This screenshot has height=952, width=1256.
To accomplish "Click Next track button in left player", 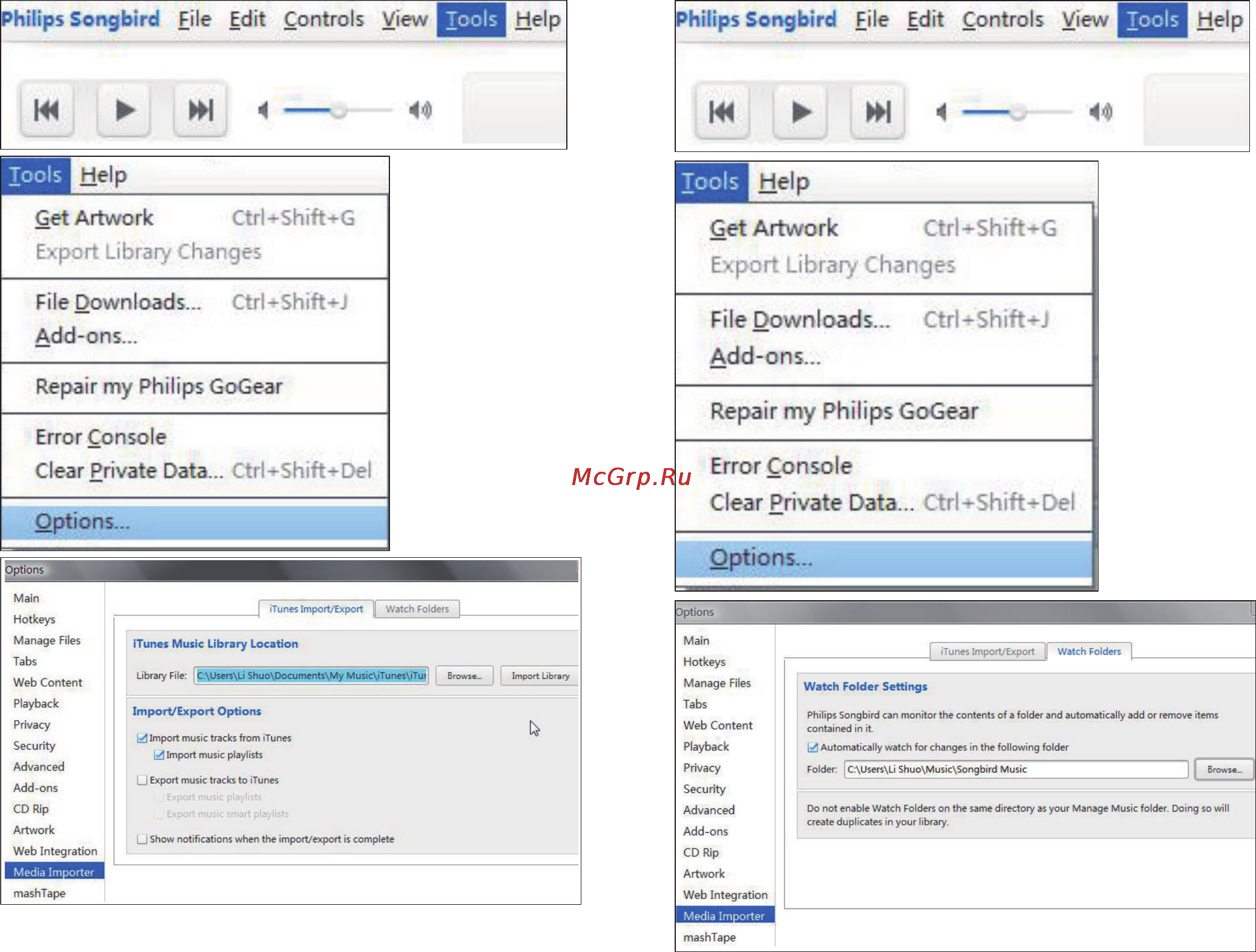I will coord(200,110).
